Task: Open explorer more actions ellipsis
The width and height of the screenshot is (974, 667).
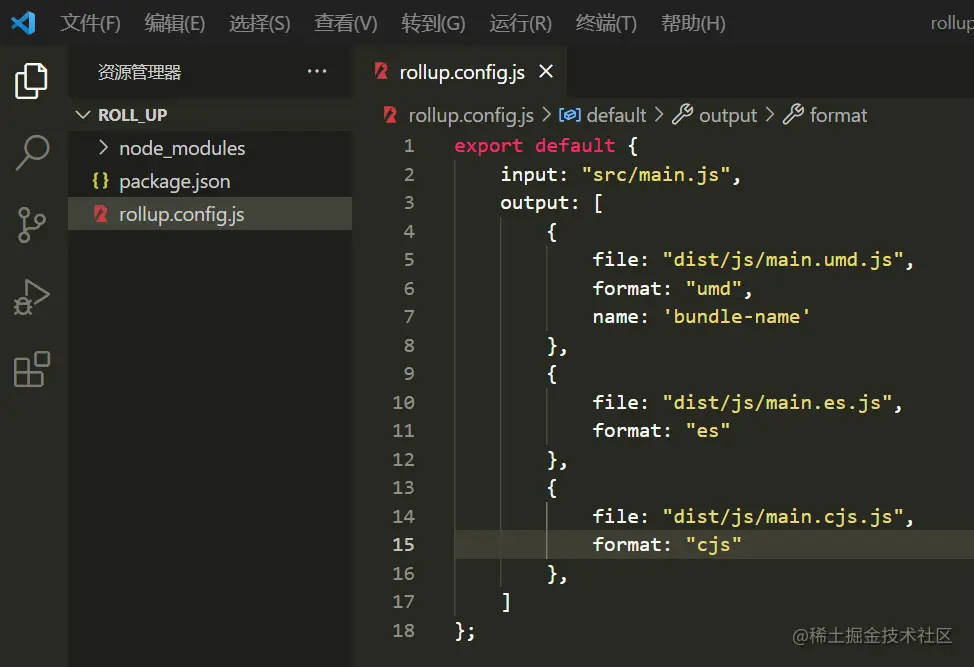Action: pyautogui.click(x=317, y=71)
